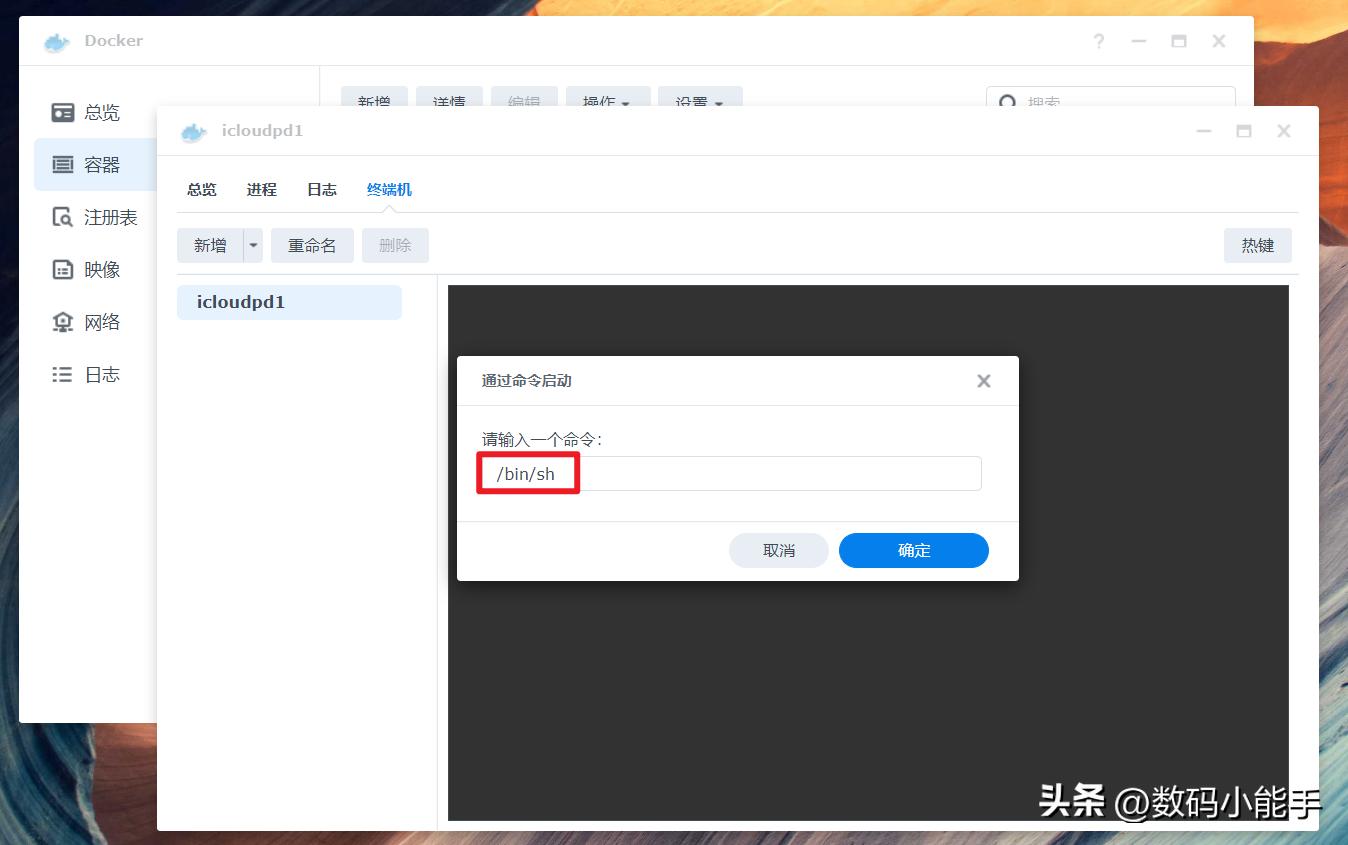Cancel the command dialog with 取消

coord(778,550)
